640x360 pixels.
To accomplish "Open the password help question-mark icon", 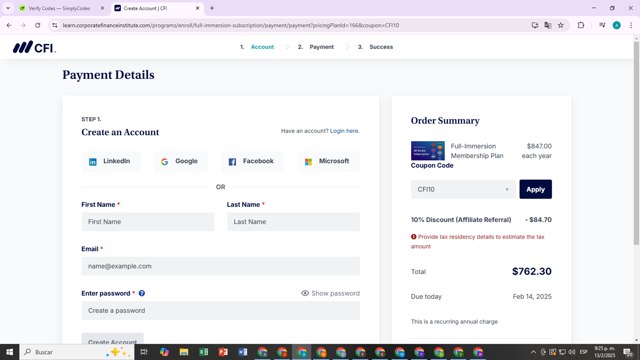I will click(142, 293).
